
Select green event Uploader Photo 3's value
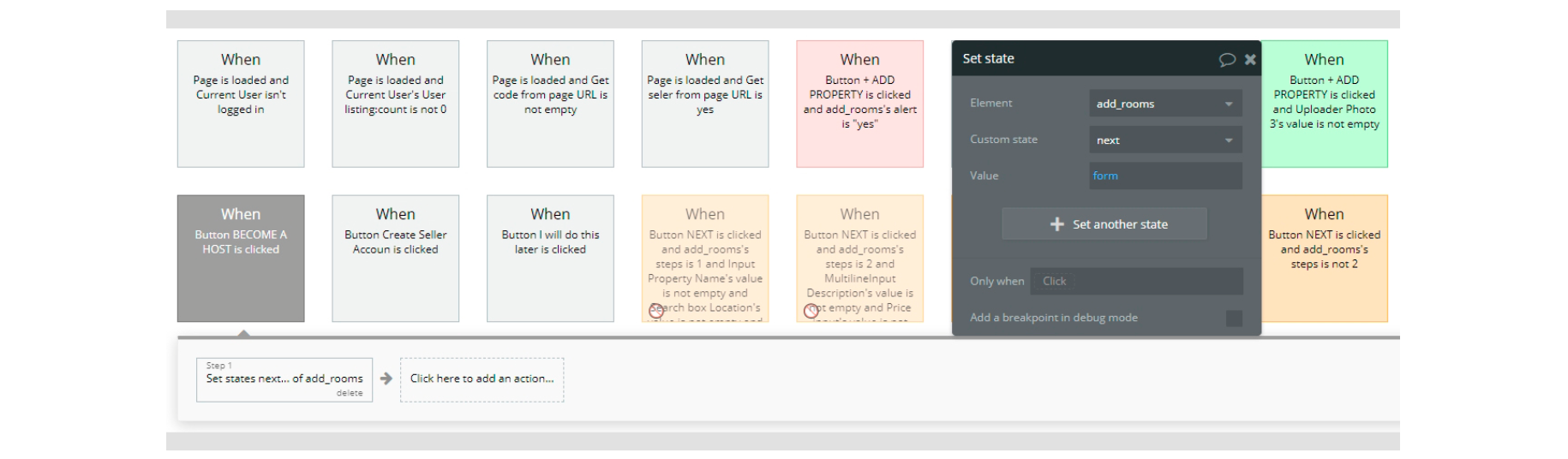point(1325,104)
